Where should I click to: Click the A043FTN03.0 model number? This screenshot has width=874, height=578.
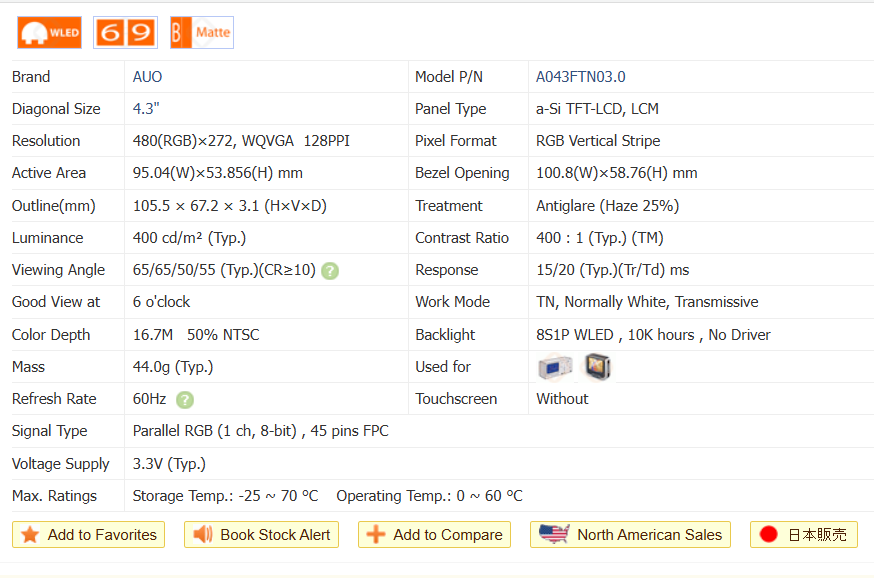pos(580,77)
